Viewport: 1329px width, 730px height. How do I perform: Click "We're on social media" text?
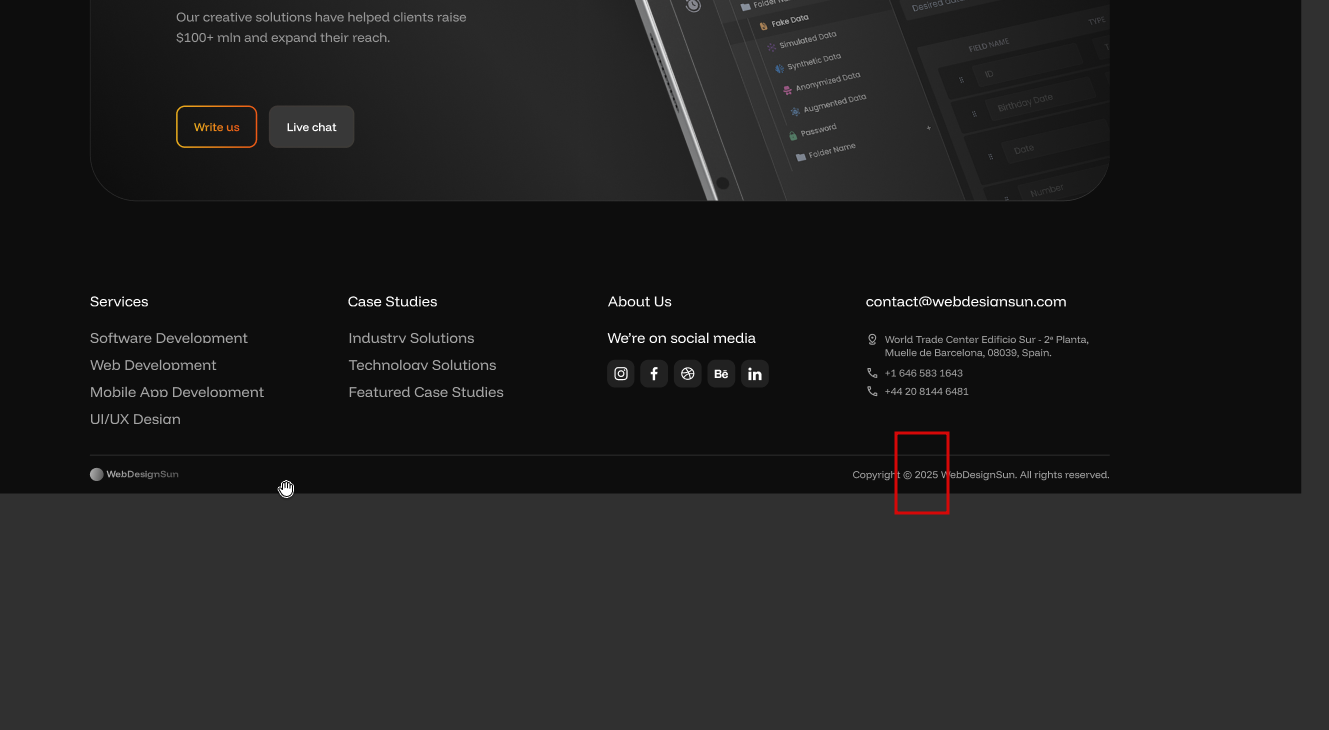pos(682,338)
